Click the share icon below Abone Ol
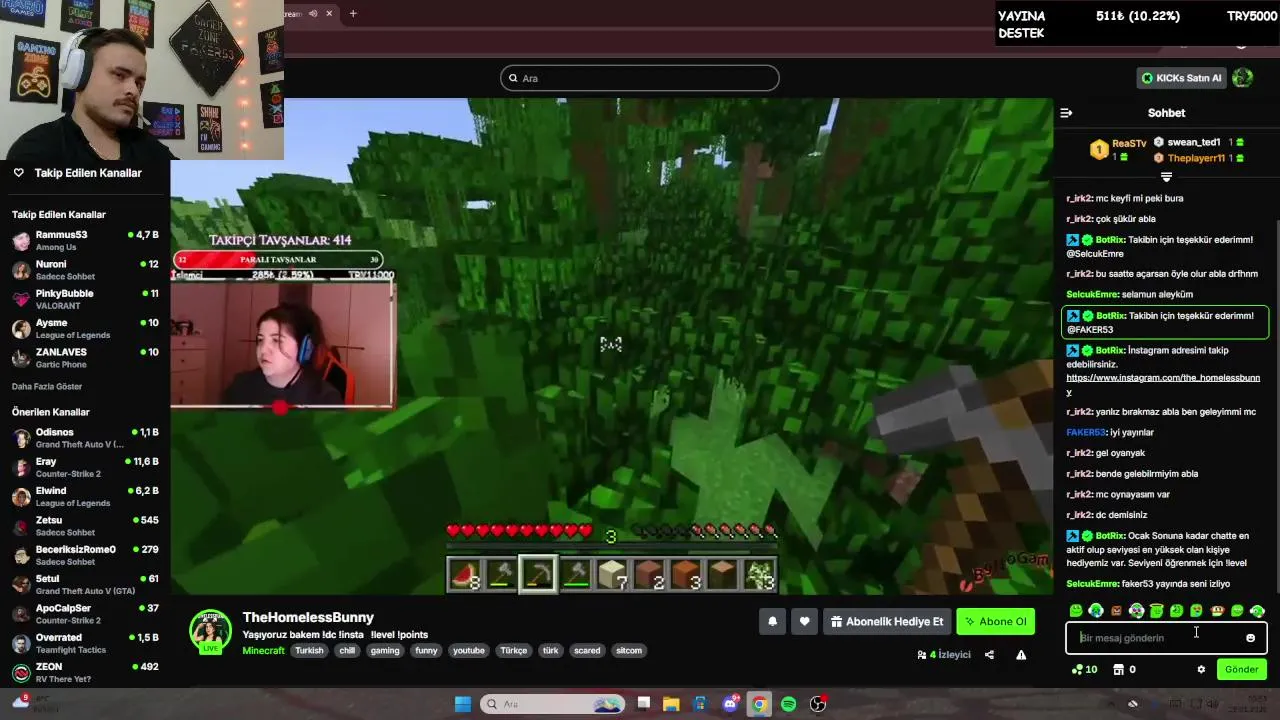This screenshot has width=1280, height=720. 989,655
